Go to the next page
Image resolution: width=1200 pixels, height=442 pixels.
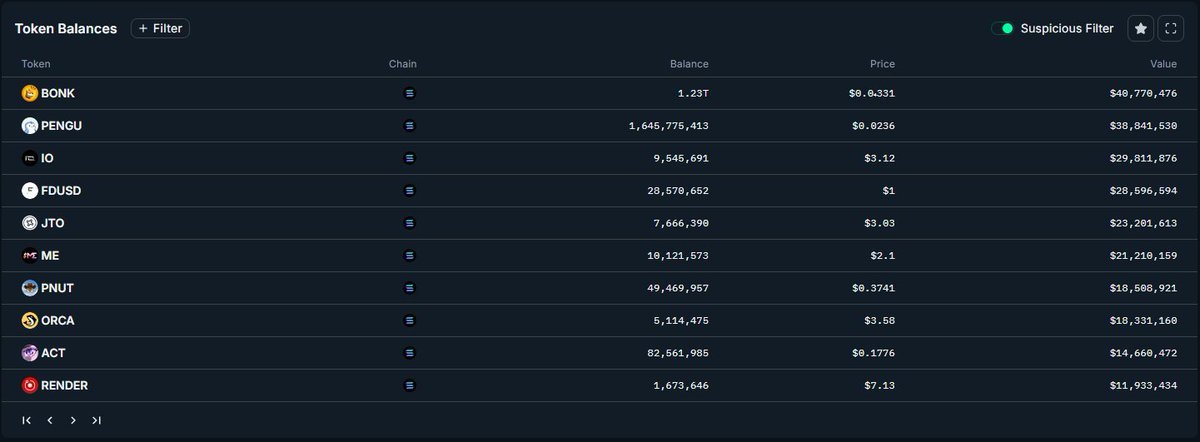(73, 420)
